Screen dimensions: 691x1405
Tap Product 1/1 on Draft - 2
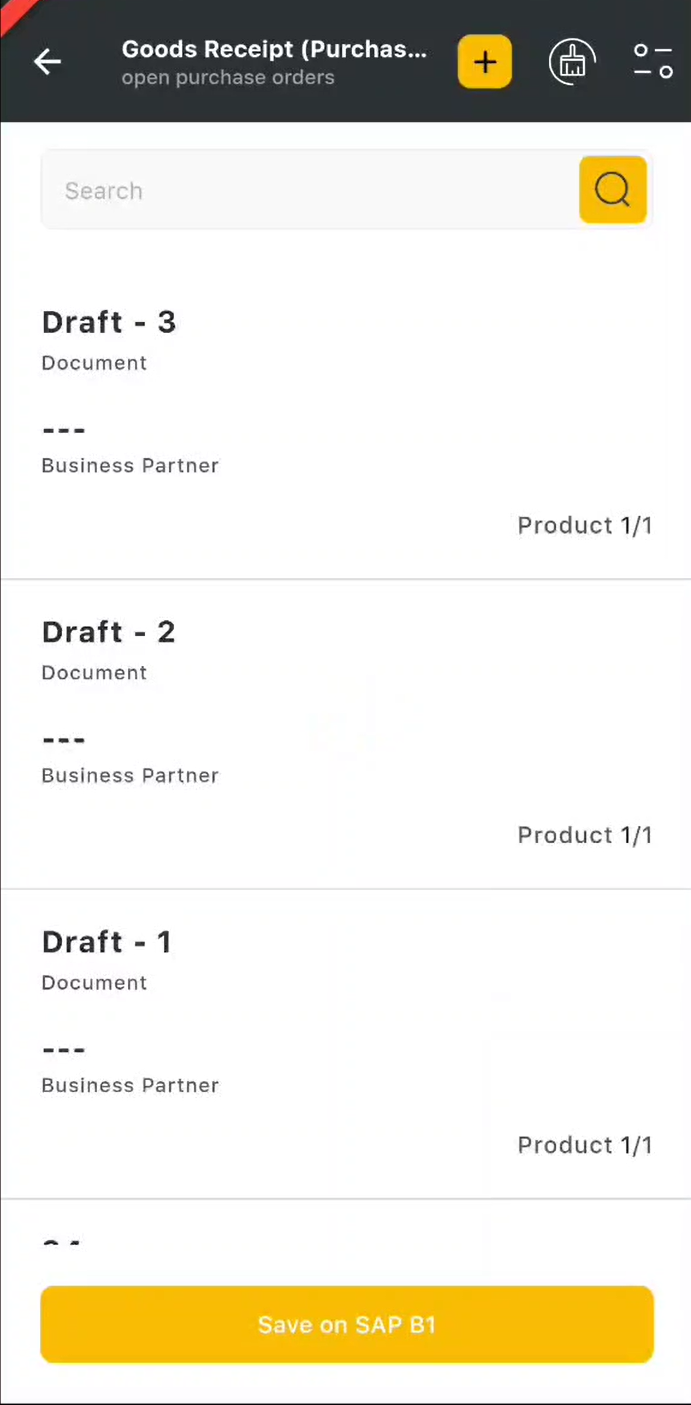point(584,836)
